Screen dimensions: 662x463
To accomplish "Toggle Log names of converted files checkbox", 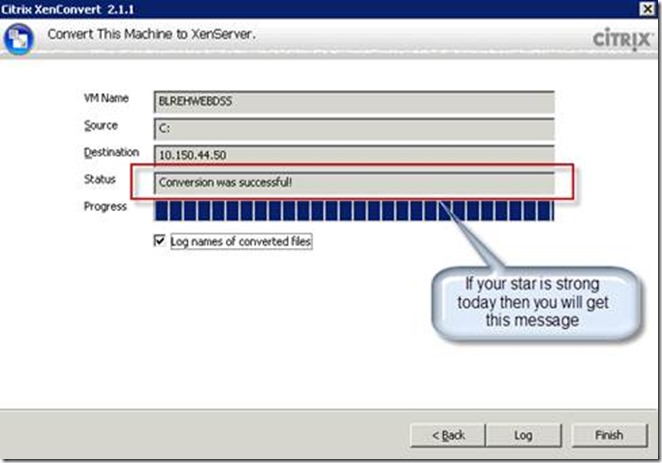I will click(159, 241).
